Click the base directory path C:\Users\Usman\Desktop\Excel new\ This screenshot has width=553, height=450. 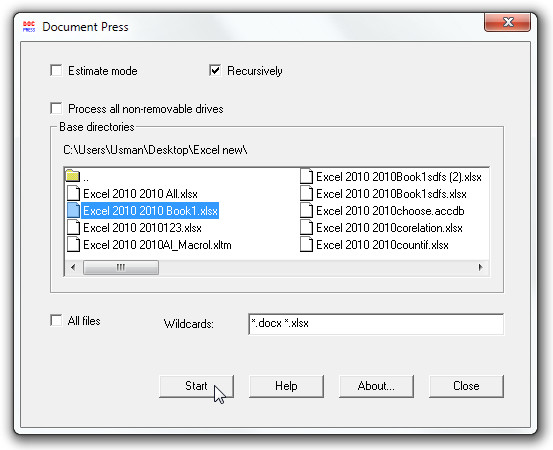[x=155, y=150]
